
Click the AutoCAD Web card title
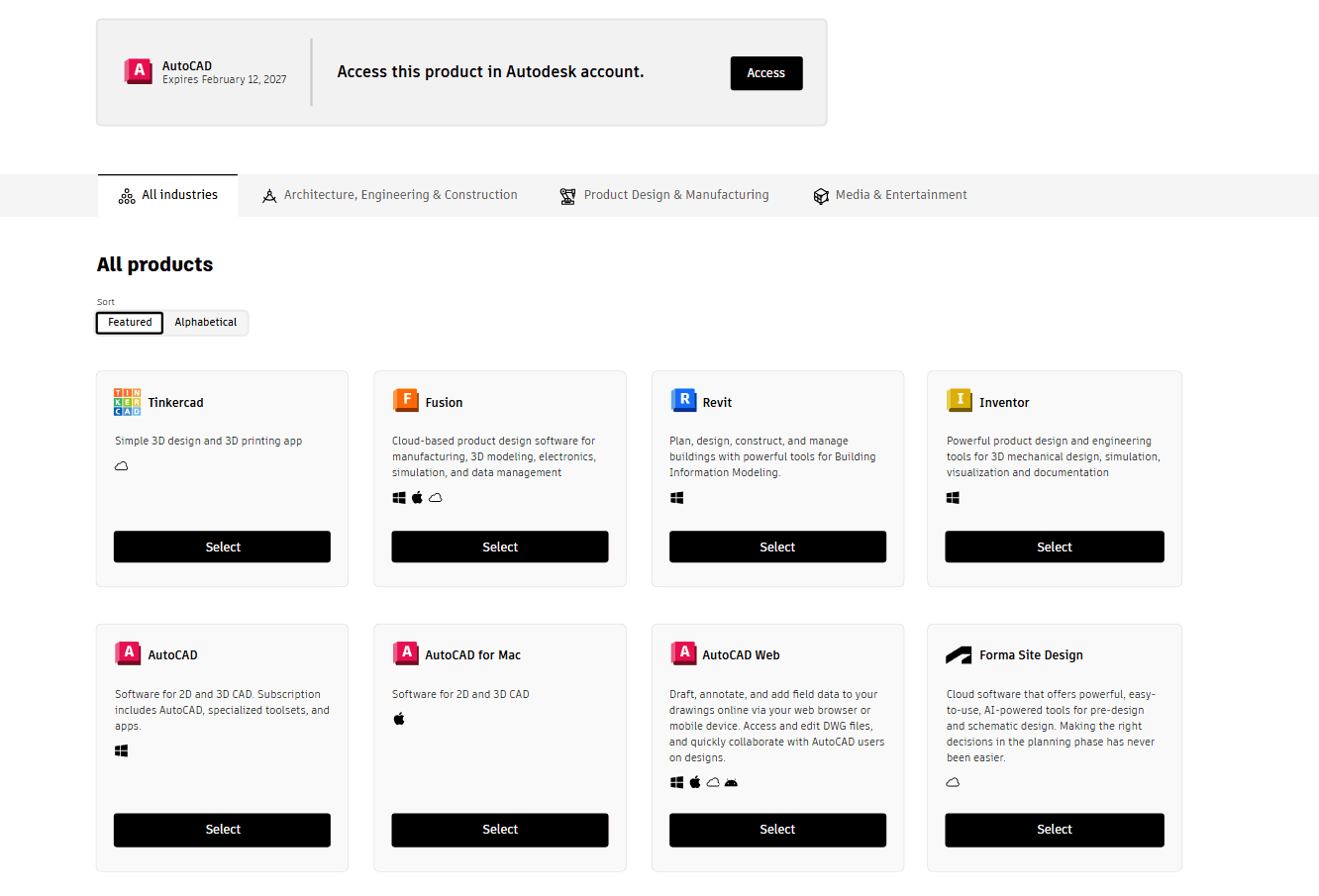point(741,655)
